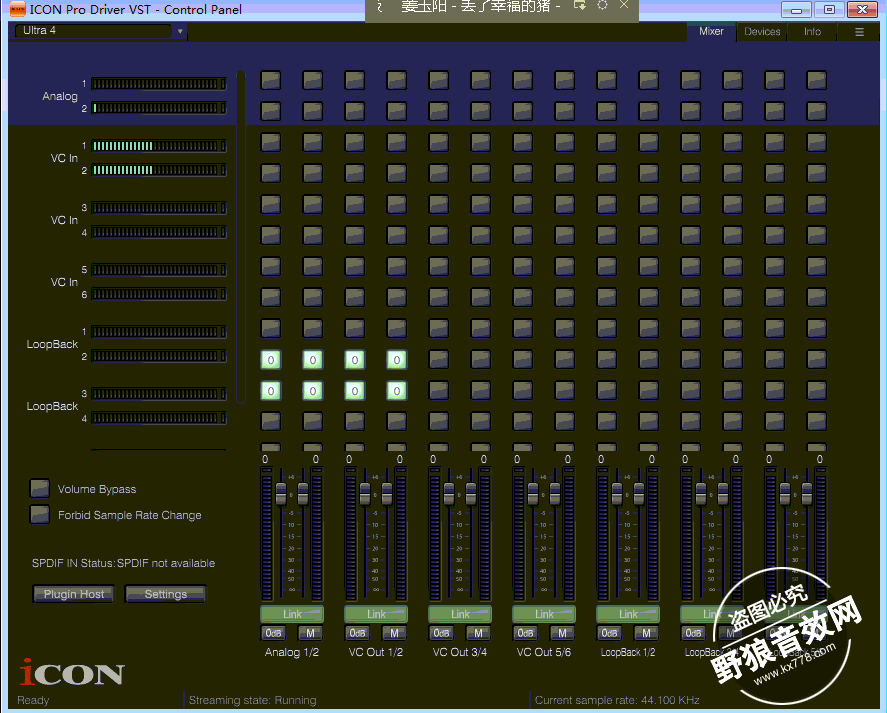The height and width of the screenshot is (713, 887).
Task: Click the input list vertical scrollbar
Action: 241,237
